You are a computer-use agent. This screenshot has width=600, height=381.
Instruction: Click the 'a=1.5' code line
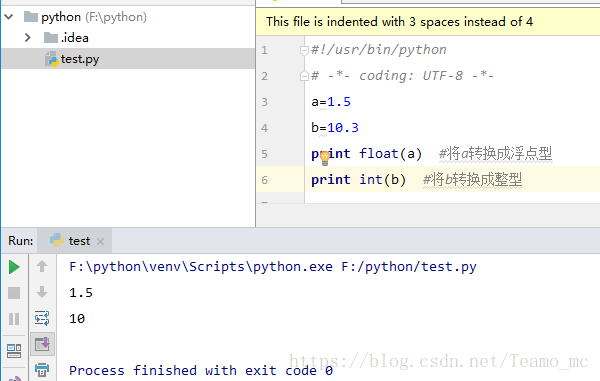[331, 102]
